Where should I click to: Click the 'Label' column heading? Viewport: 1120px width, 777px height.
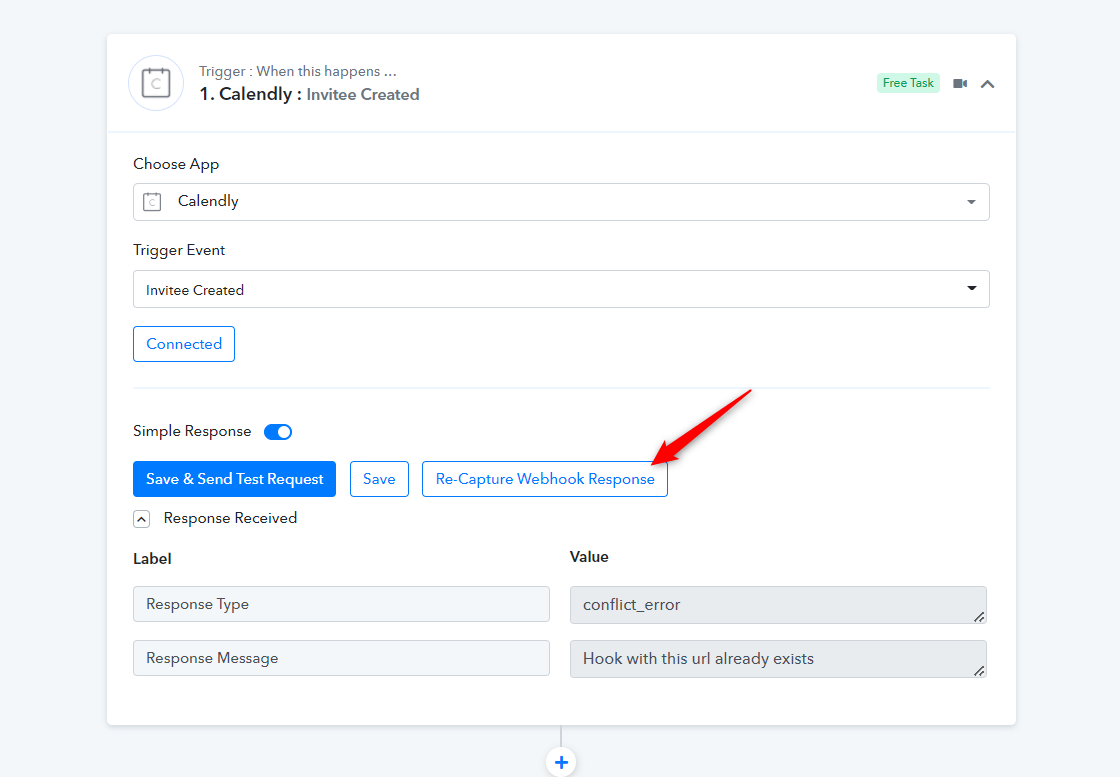pyautogui.click(x=152, y=558)
